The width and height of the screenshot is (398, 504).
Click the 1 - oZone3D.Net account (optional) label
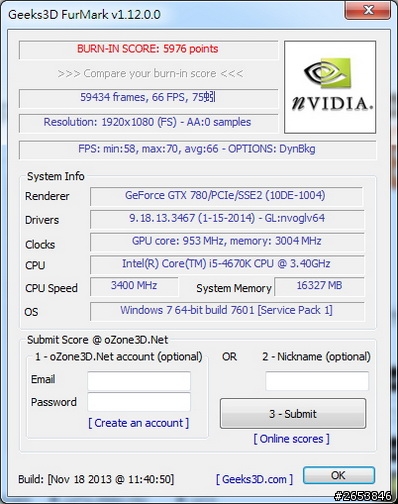119,357
